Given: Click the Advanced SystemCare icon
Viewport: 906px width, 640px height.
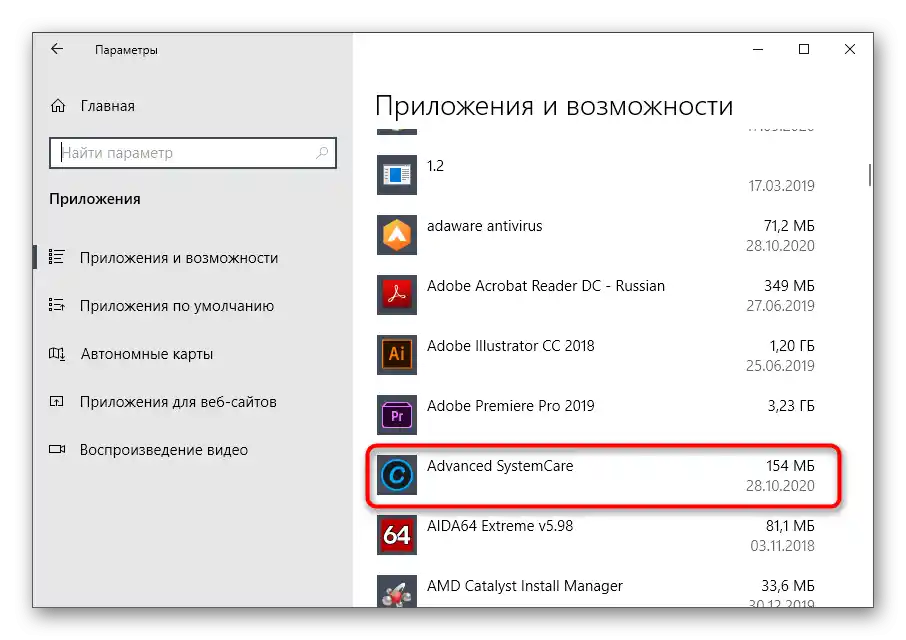Looking at the screenshot, I should (397, 475).
